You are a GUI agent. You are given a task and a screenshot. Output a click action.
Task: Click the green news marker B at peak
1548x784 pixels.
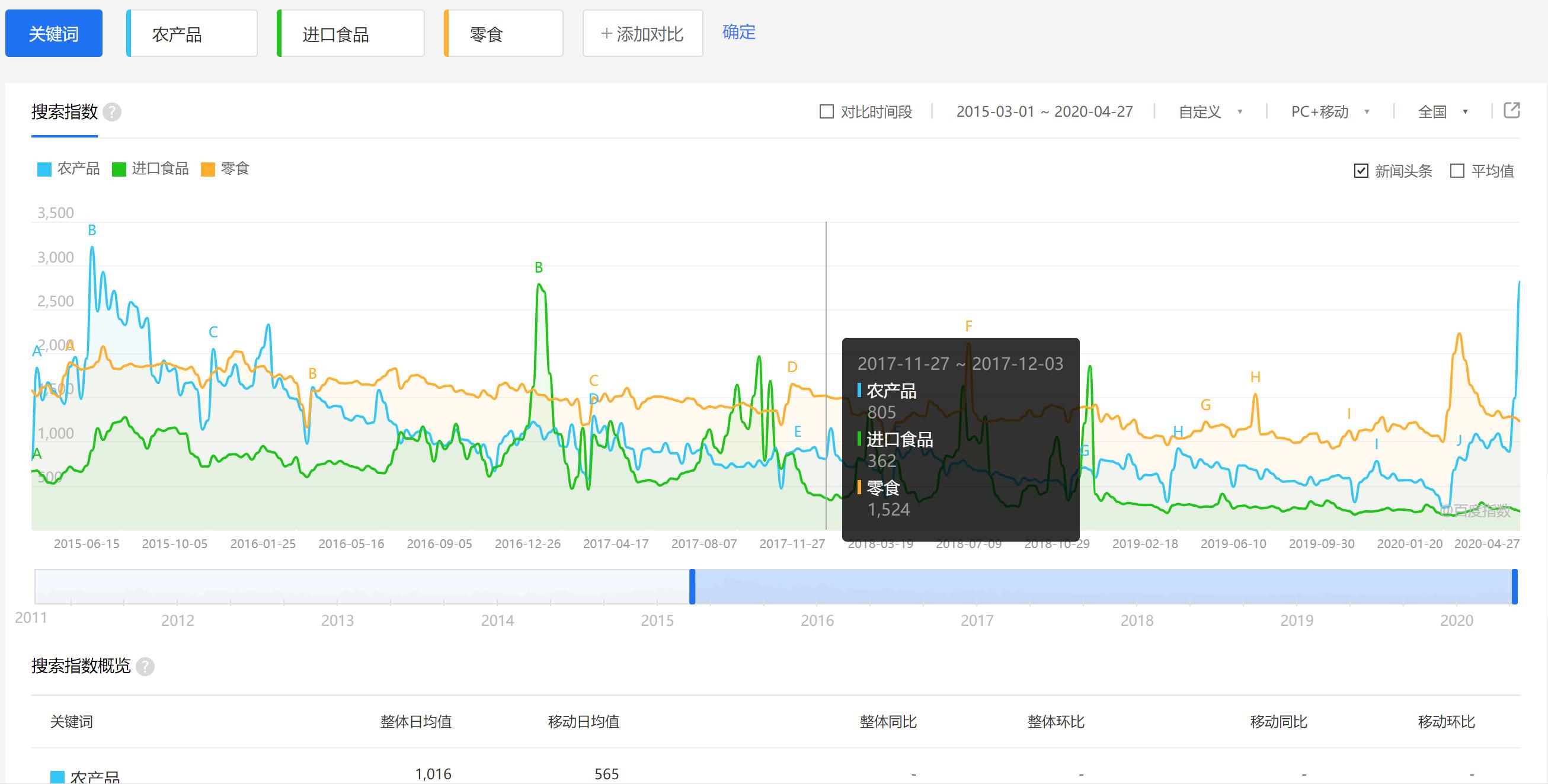coord(539,267)
